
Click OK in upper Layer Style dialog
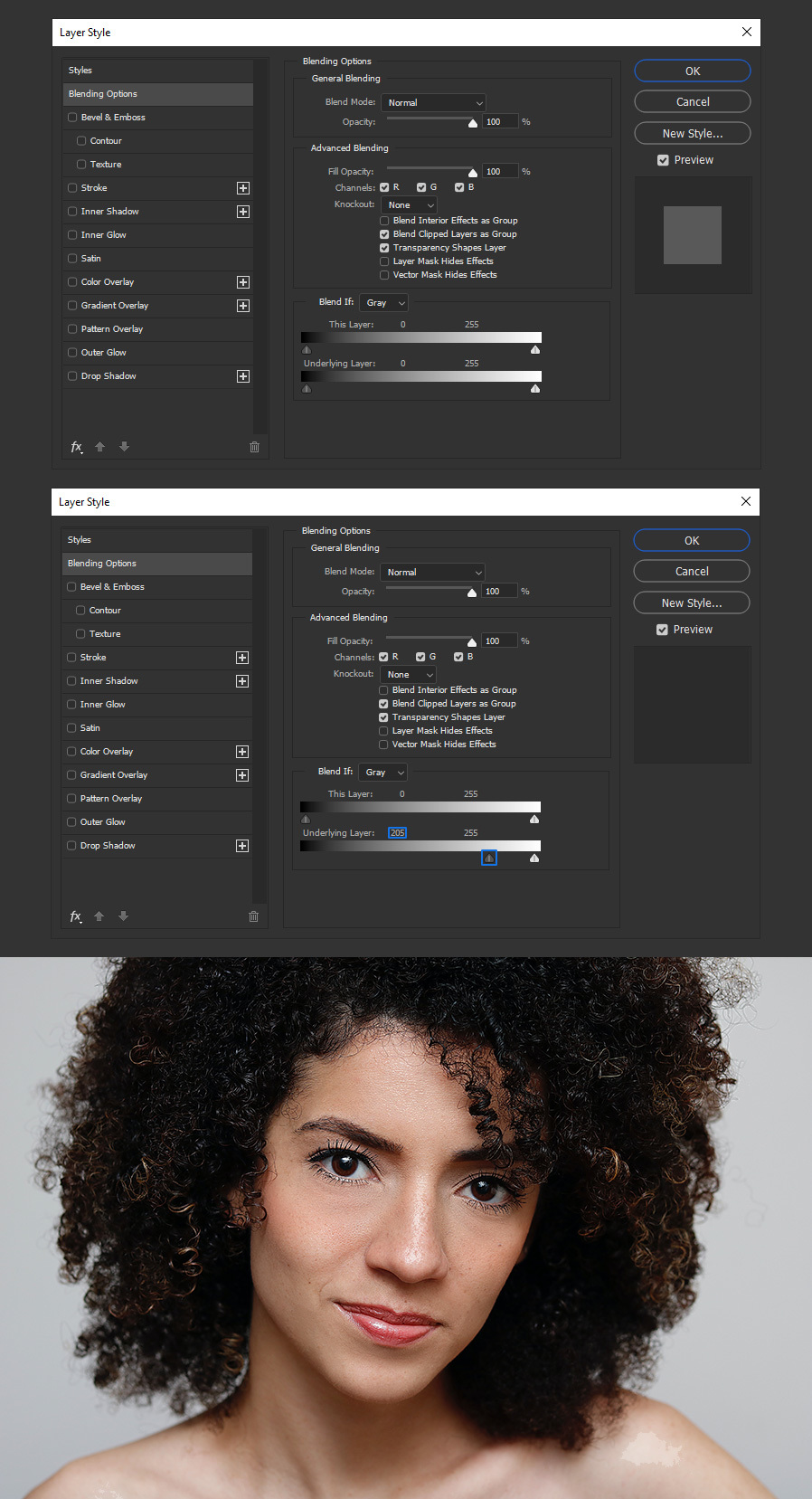pos(693,71)
